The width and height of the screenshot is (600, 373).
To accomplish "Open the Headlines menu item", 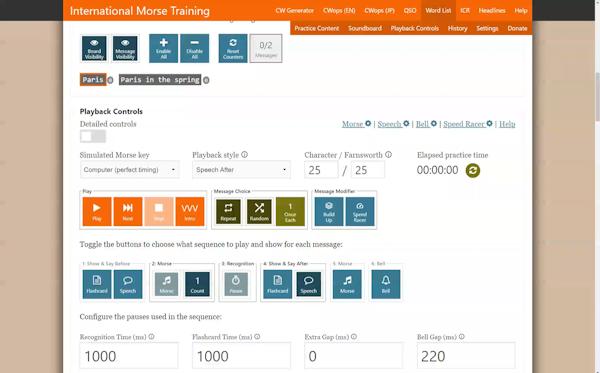I will 492,10.
